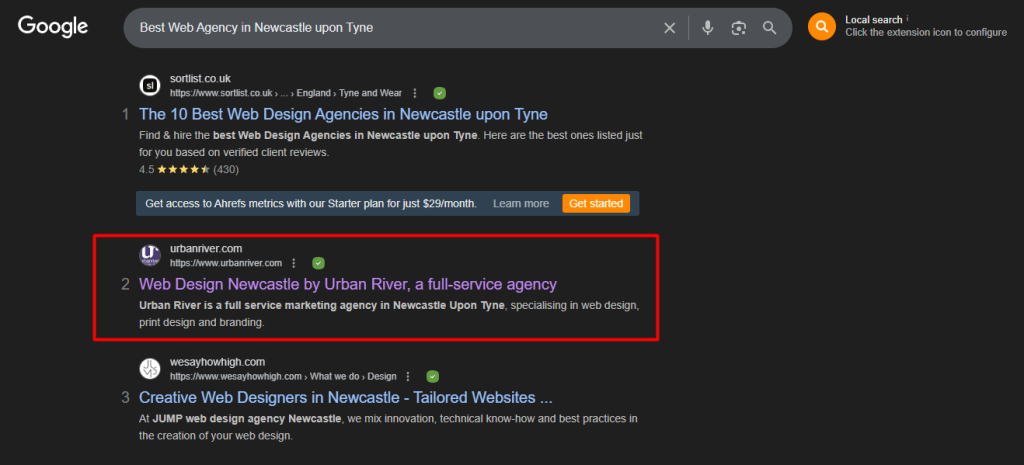Click the magnifying glass search icon

[770, 28]
